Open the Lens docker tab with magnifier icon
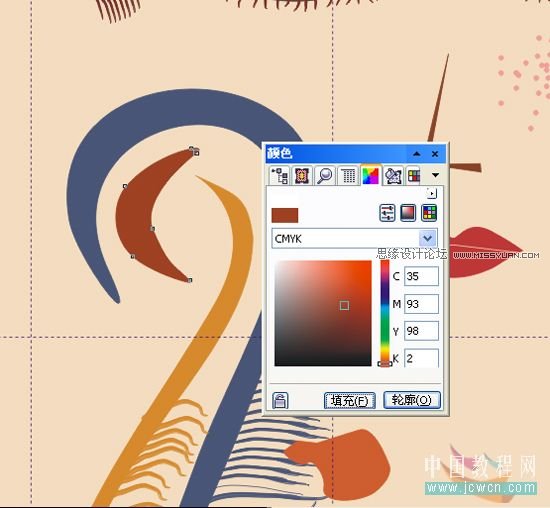The image size is (550, 508). (325, 175)
